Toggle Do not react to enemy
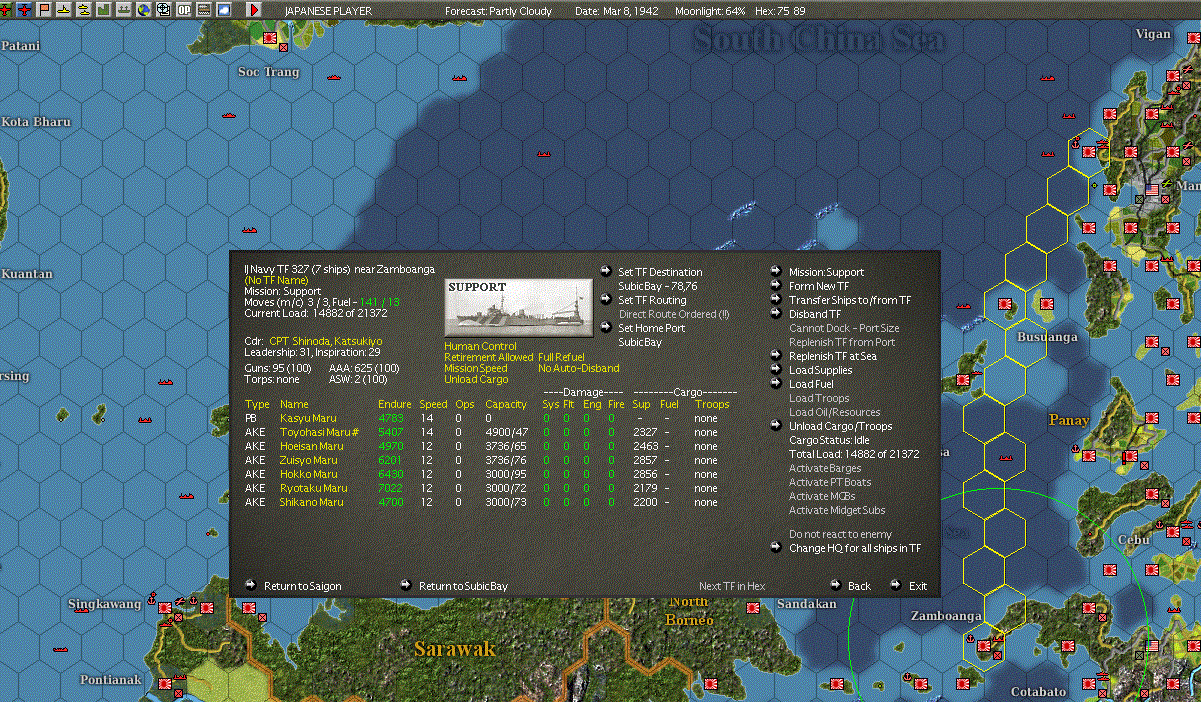Viewport: 1201px width, 702px height. 840,534
